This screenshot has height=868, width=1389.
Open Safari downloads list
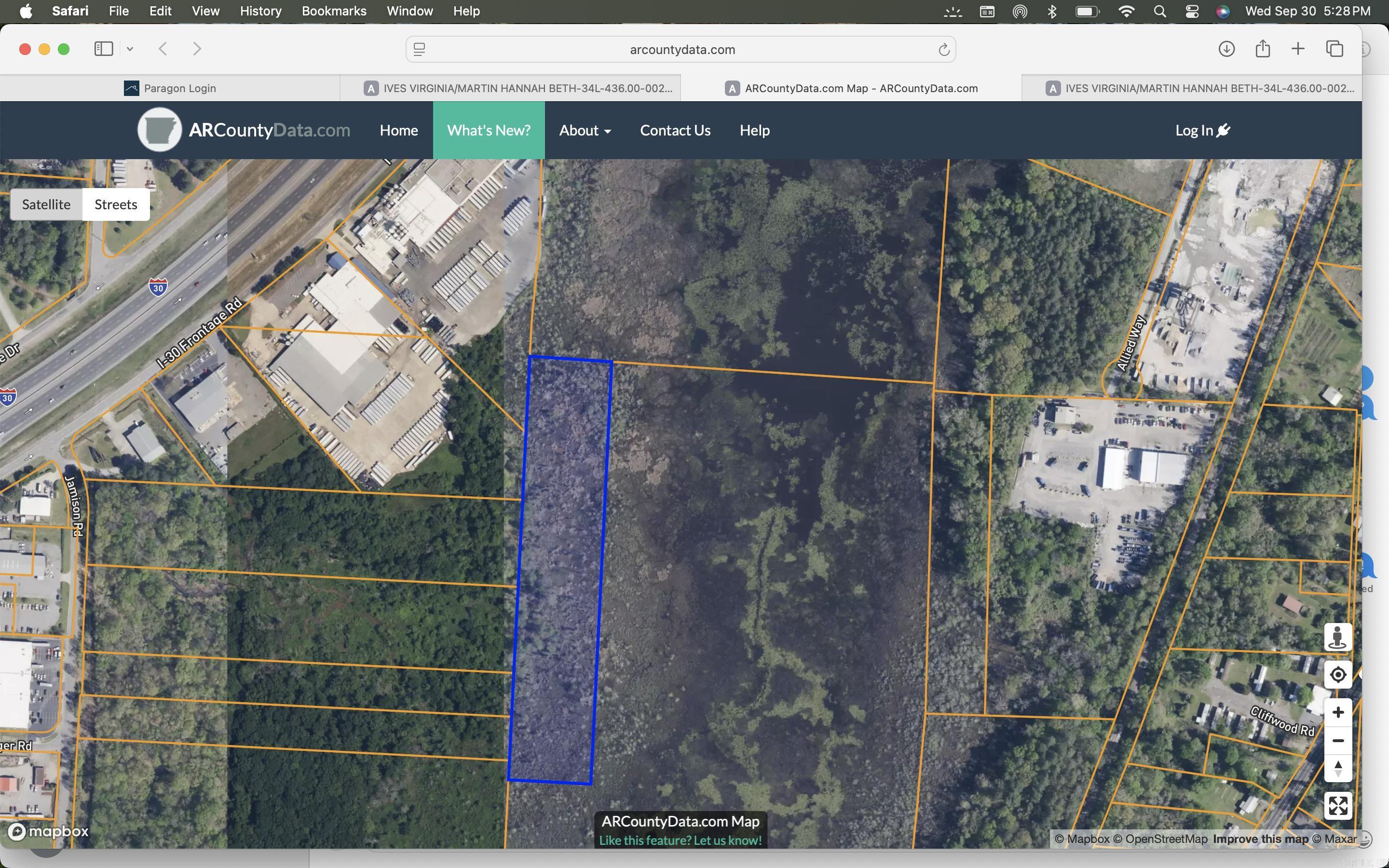click(x=1226, y=49)
